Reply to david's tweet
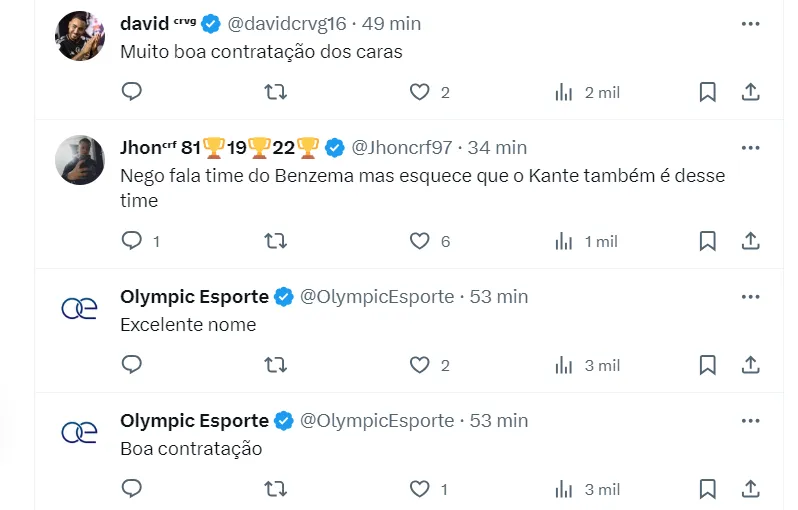Screen dimensions: 798x510 click(x=132, y=92)
